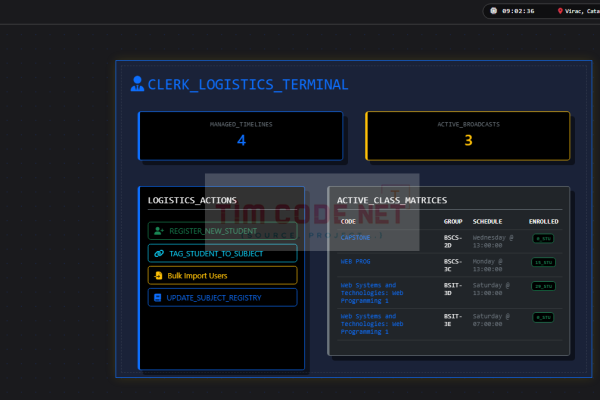The image size is (600, 400).
Task: Click the MANAGED_TIMELINES card showing 4
Action: (241, 136)
